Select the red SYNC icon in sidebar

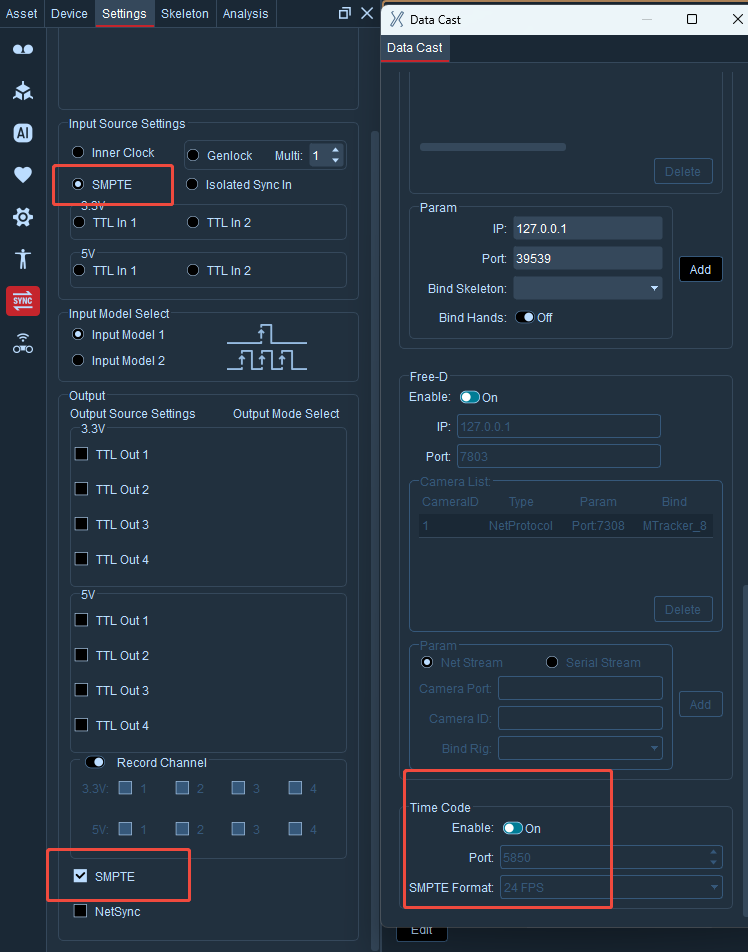coord(23,301)
